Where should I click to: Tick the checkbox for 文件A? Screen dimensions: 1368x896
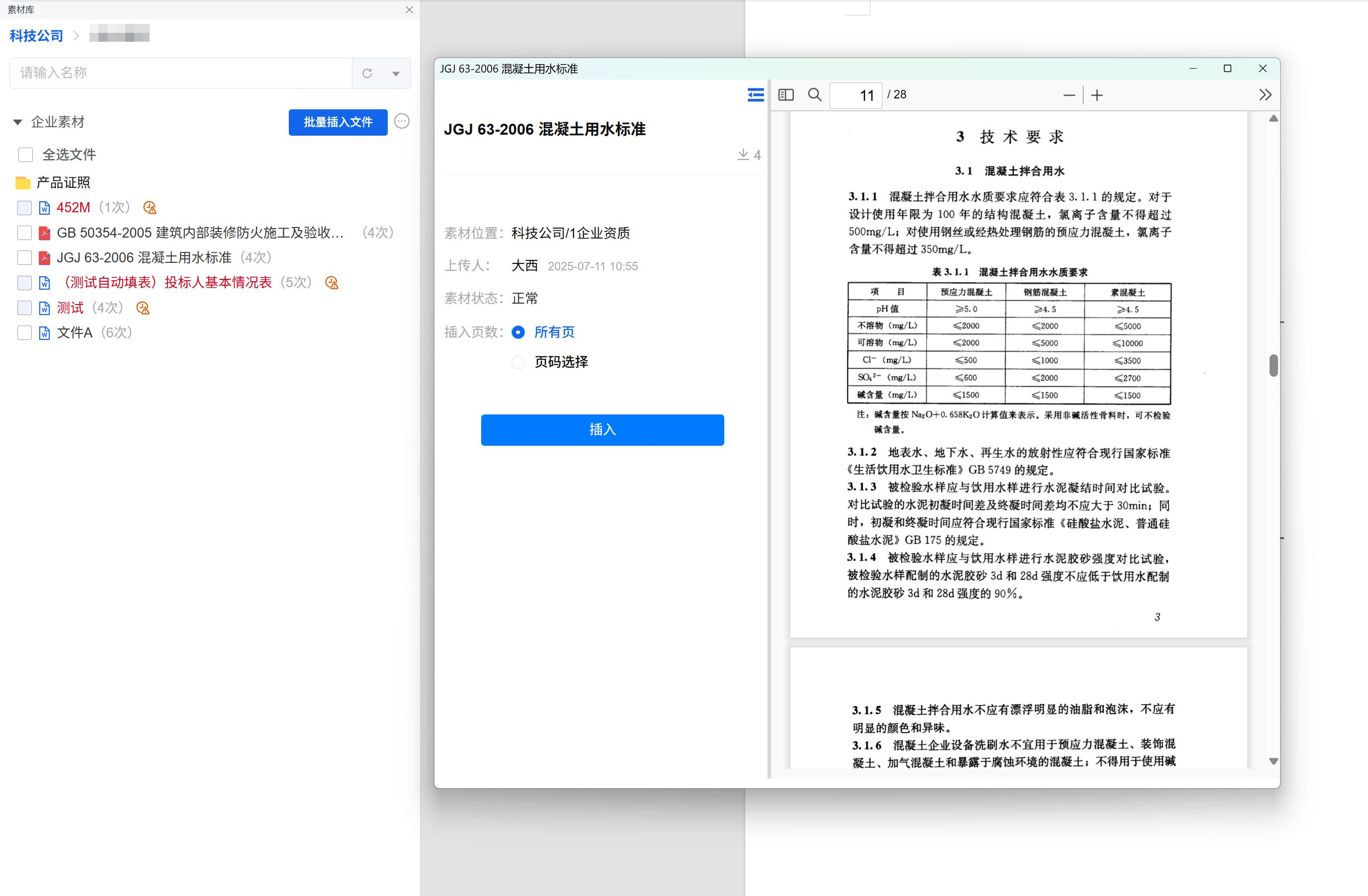tap(25, 333)
